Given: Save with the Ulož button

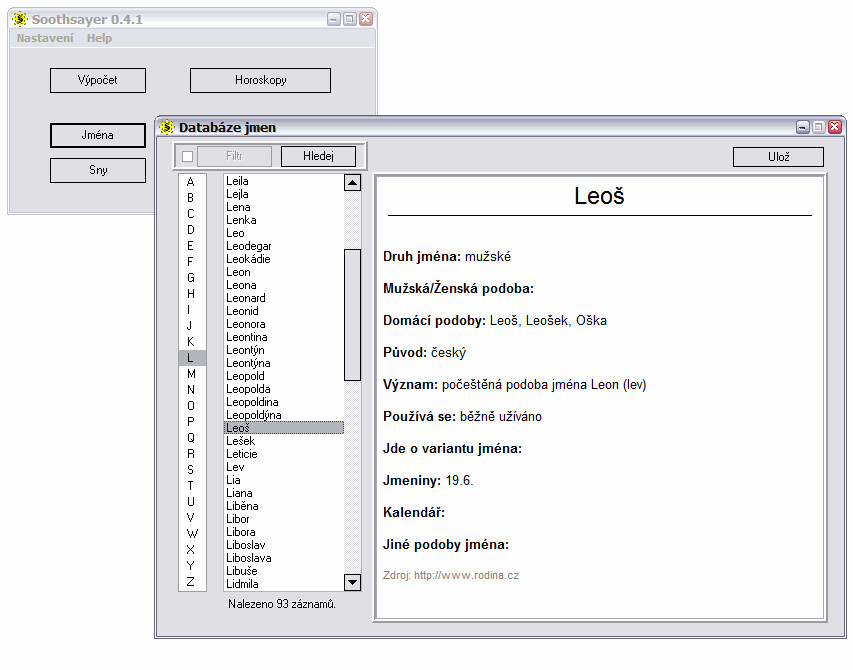Looking at the screenshot, I should [x=778, y=157].
